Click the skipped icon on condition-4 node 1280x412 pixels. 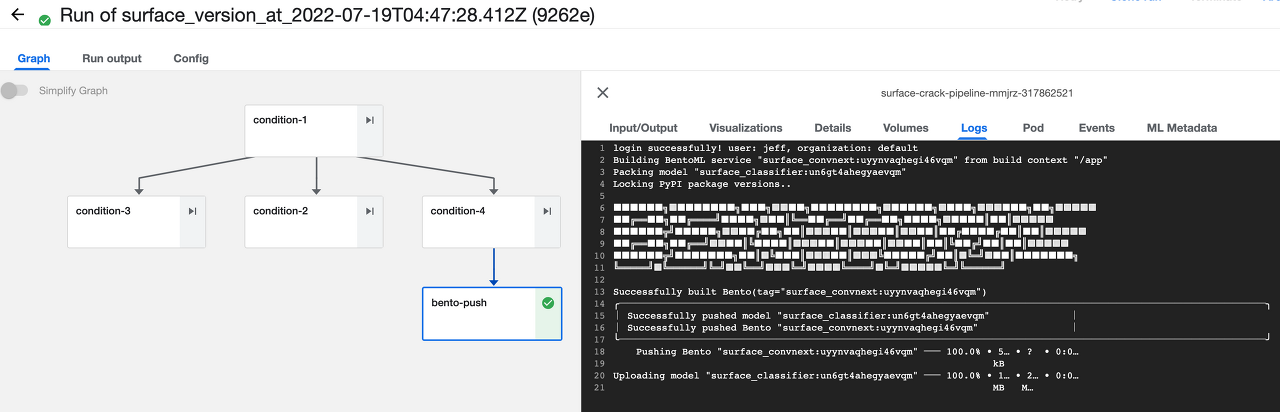547,211
